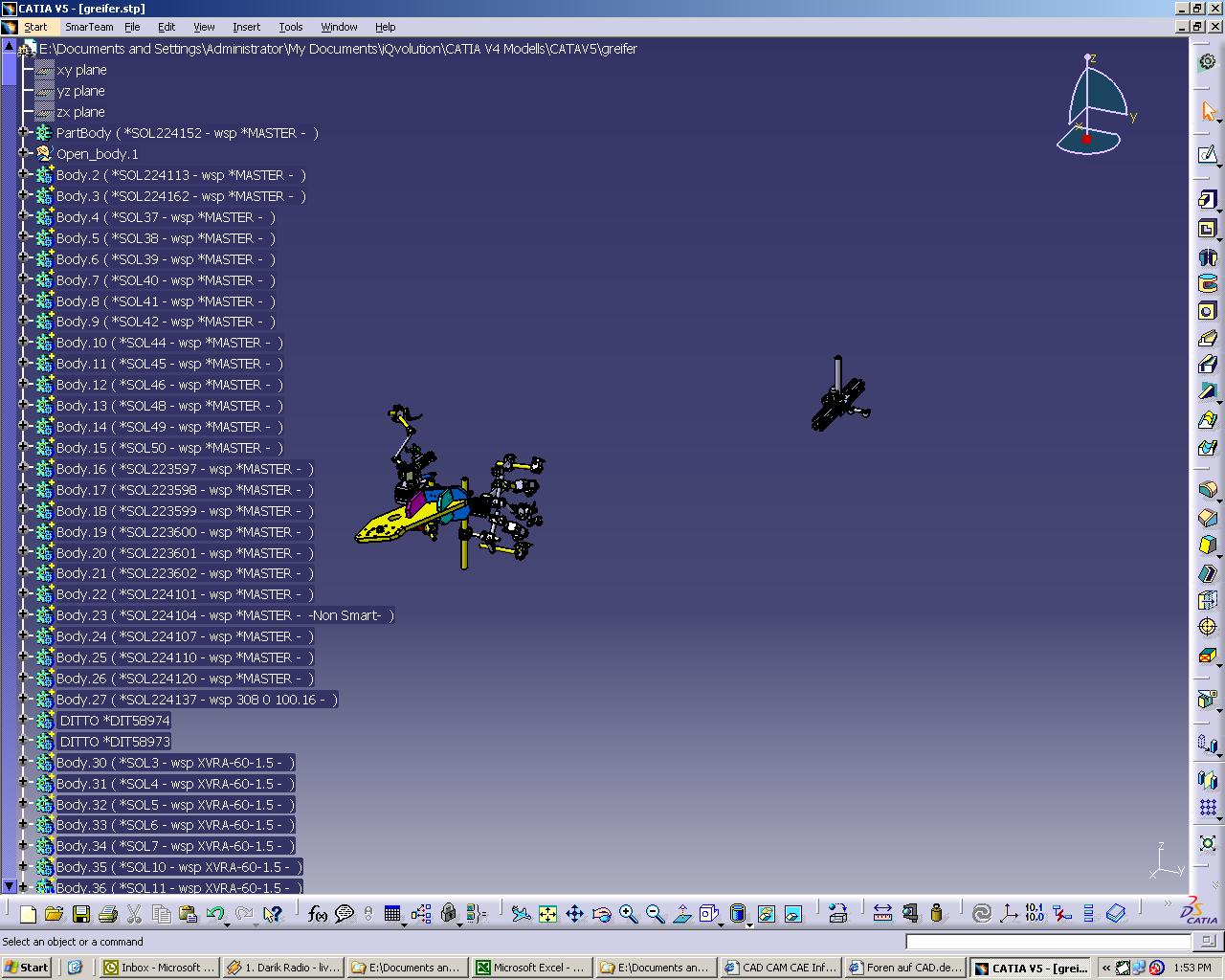This screenshot has width=1225, height=980.
Task: Click the compass in the 3D view
Action: 1096,104
